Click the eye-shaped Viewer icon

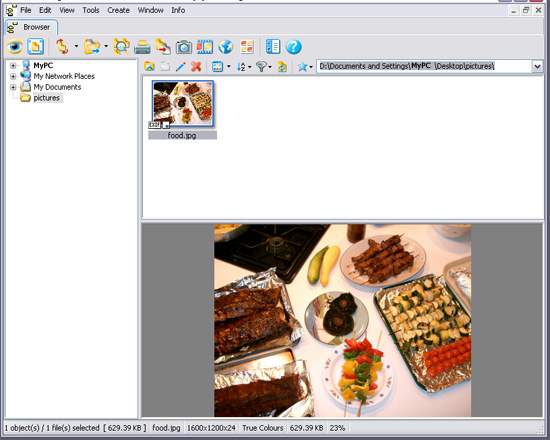(x=15, y=47)
